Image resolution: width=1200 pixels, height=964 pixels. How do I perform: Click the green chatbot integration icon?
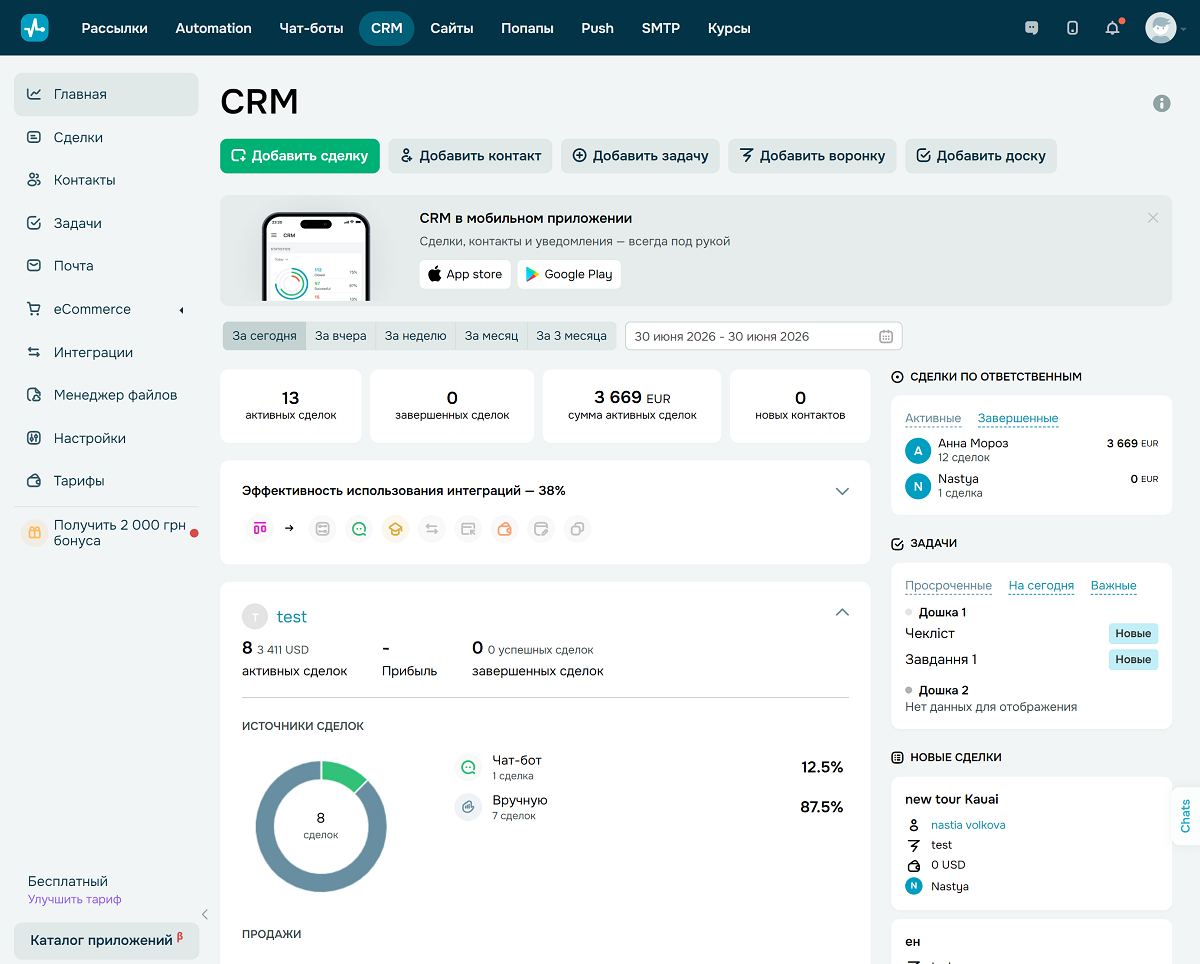tap(358, 529)
